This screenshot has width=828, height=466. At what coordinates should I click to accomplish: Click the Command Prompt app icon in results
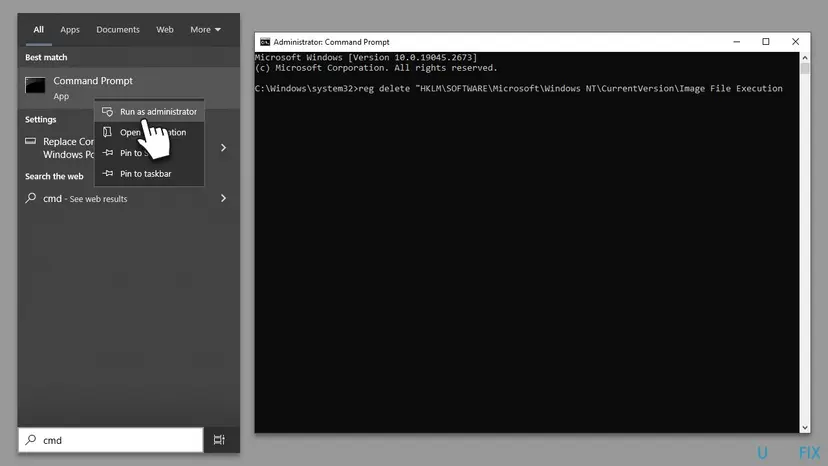tap(35, 85)
